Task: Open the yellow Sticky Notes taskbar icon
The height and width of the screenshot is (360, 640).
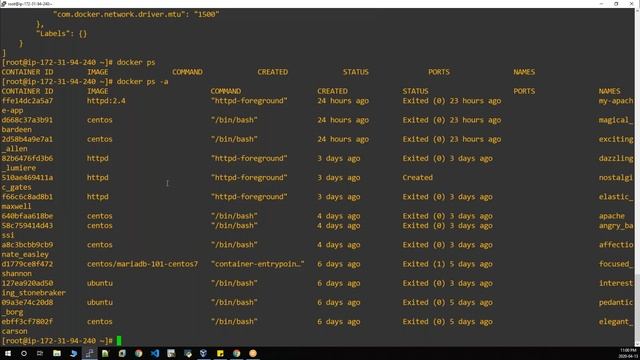Action: (220, 353)
